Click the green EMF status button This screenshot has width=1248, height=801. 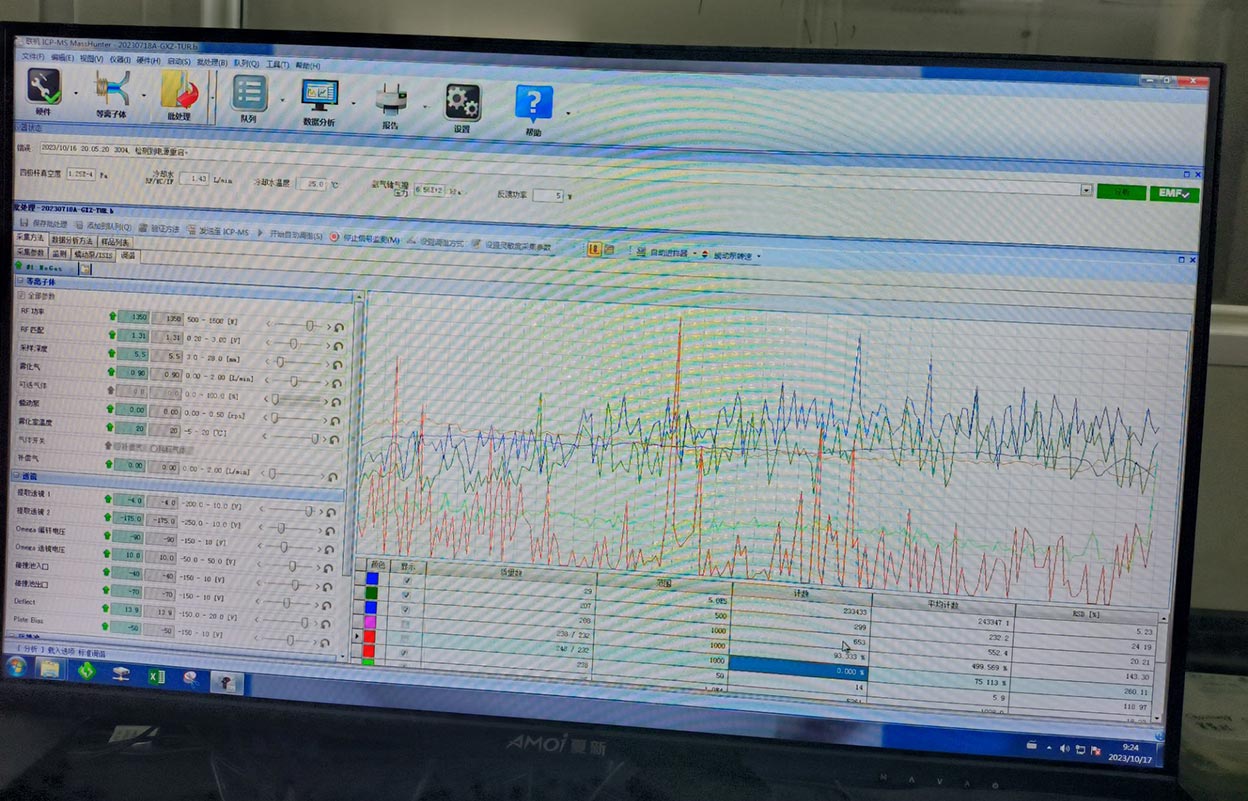tap(1173, 194)
